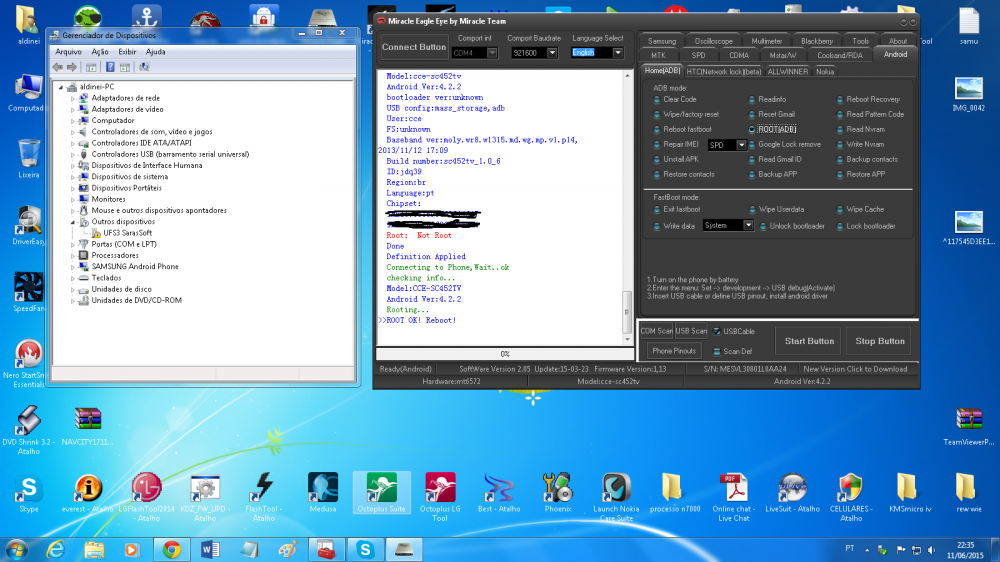Click New Version Click to Download link
Screen dimensions: 1000x562
(855, 369)
